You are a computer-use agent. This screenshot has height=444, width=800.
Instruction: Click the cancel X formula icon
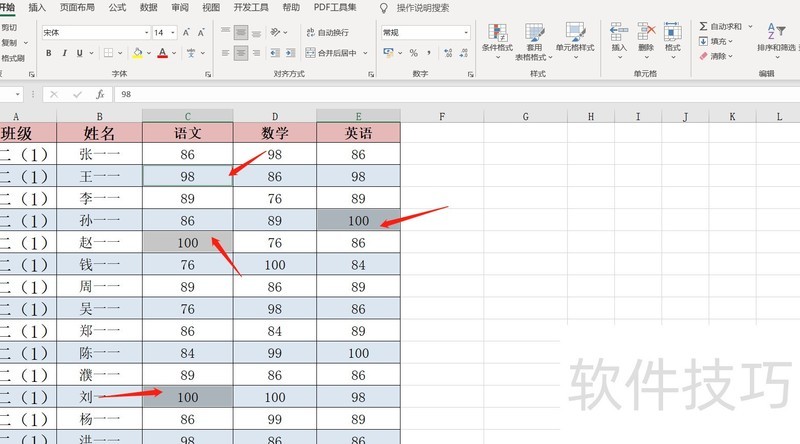[54, 94]
